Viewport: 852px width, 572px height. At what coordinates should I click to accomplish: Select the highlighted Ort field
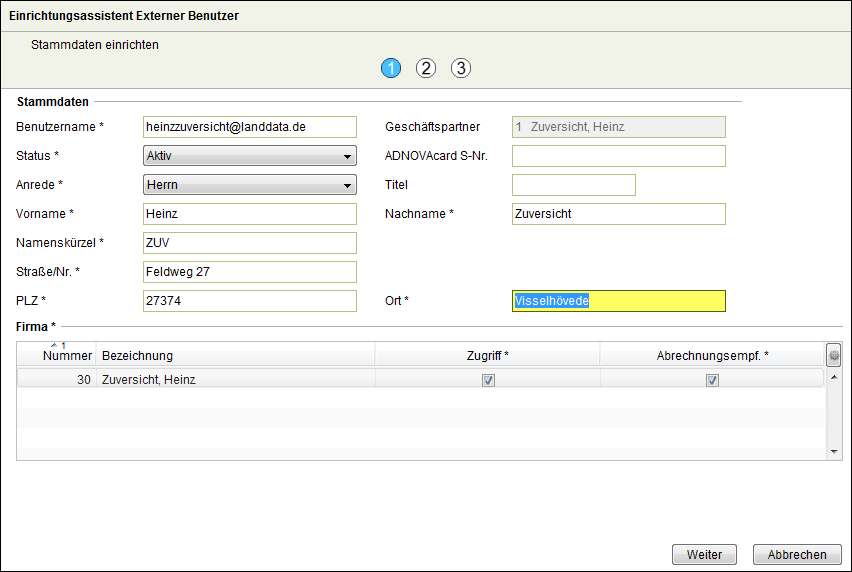click(x=618, y=301)
